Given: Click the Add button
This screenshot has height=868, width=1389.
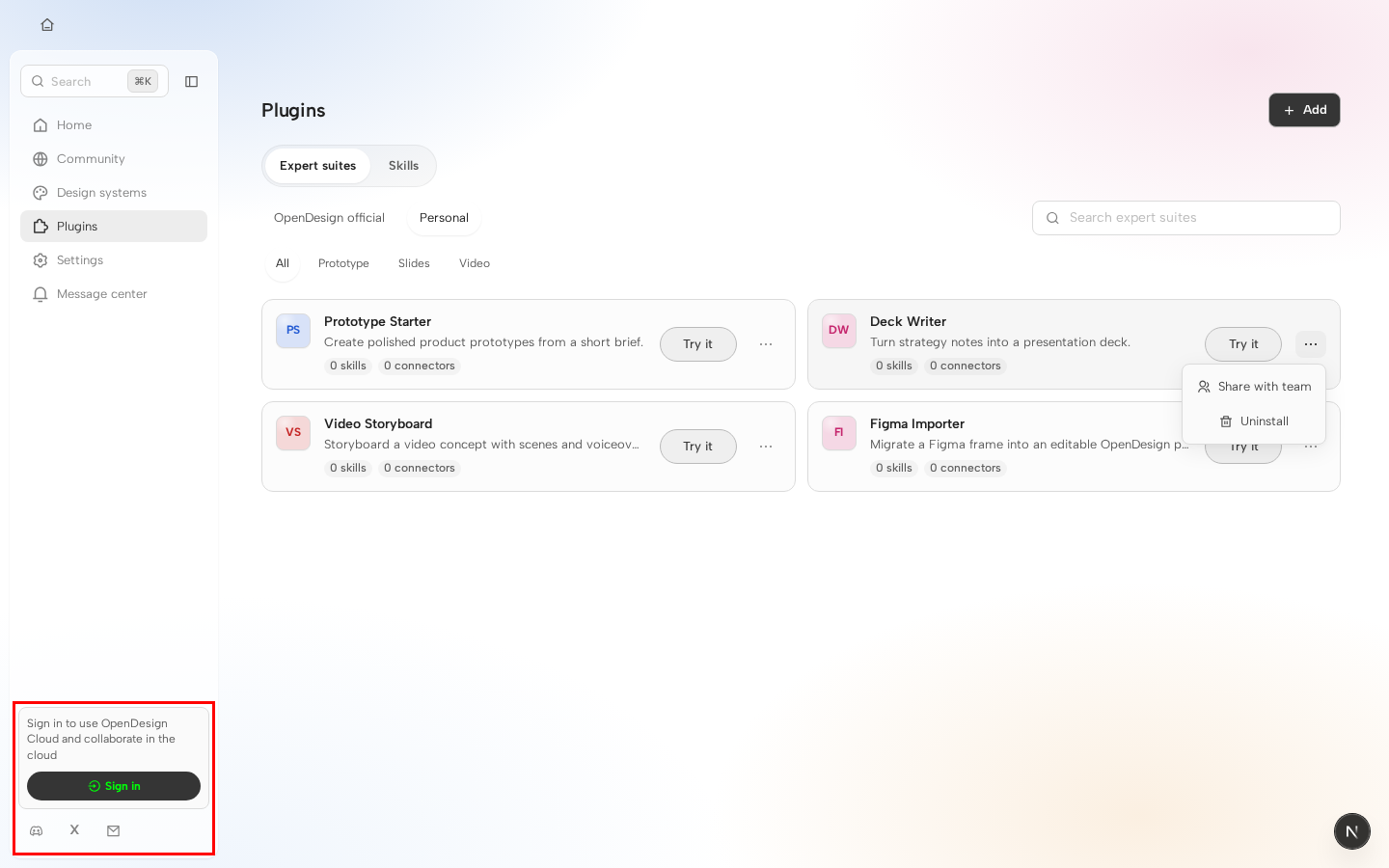Looking at the screenshot, I should [x=1304, y=110].
